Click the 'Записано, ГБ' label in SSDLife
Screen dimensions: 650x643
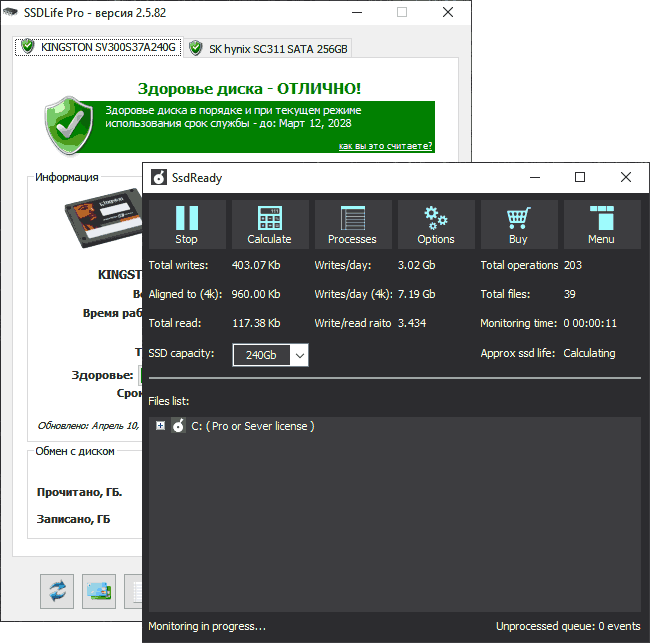pos(73,519)
